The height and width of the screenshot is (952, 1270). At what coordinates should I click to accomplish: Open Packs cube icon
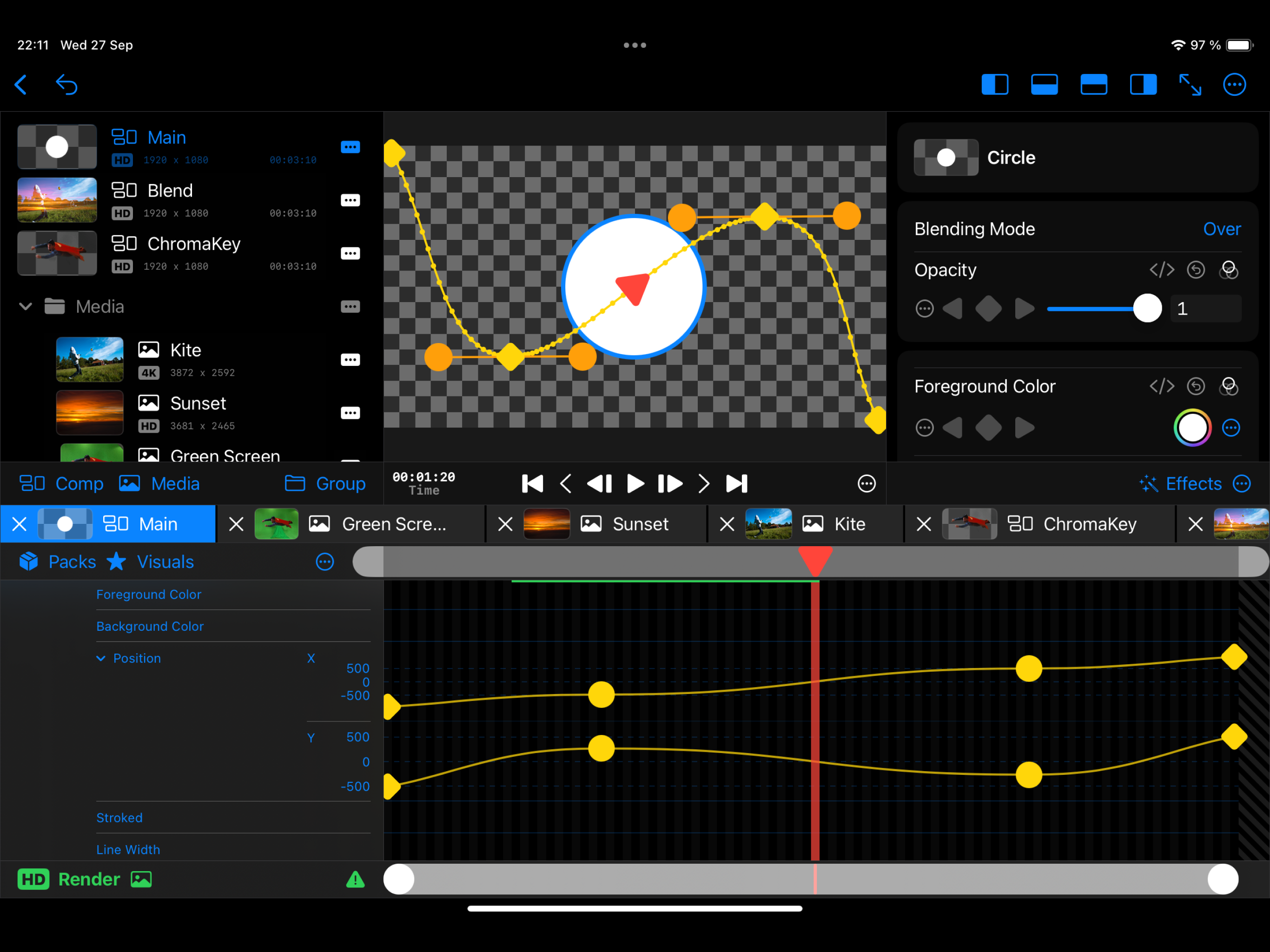[x=29, y=562]
